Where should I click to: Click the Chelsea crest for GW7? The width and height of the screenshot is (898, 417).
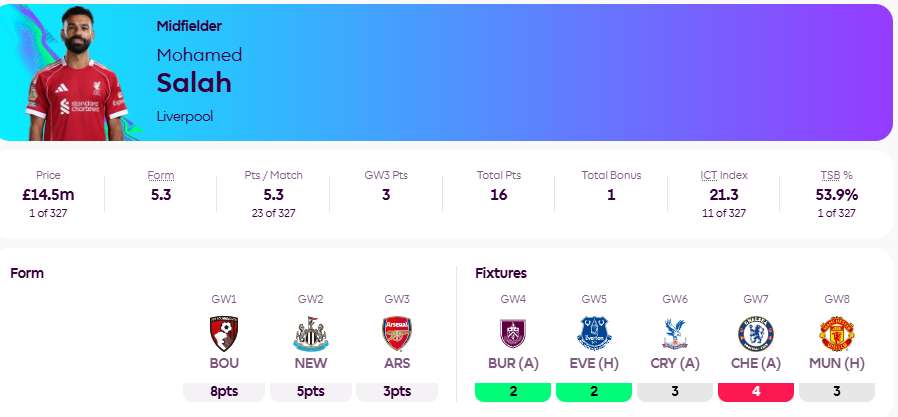tap(756, 332)
